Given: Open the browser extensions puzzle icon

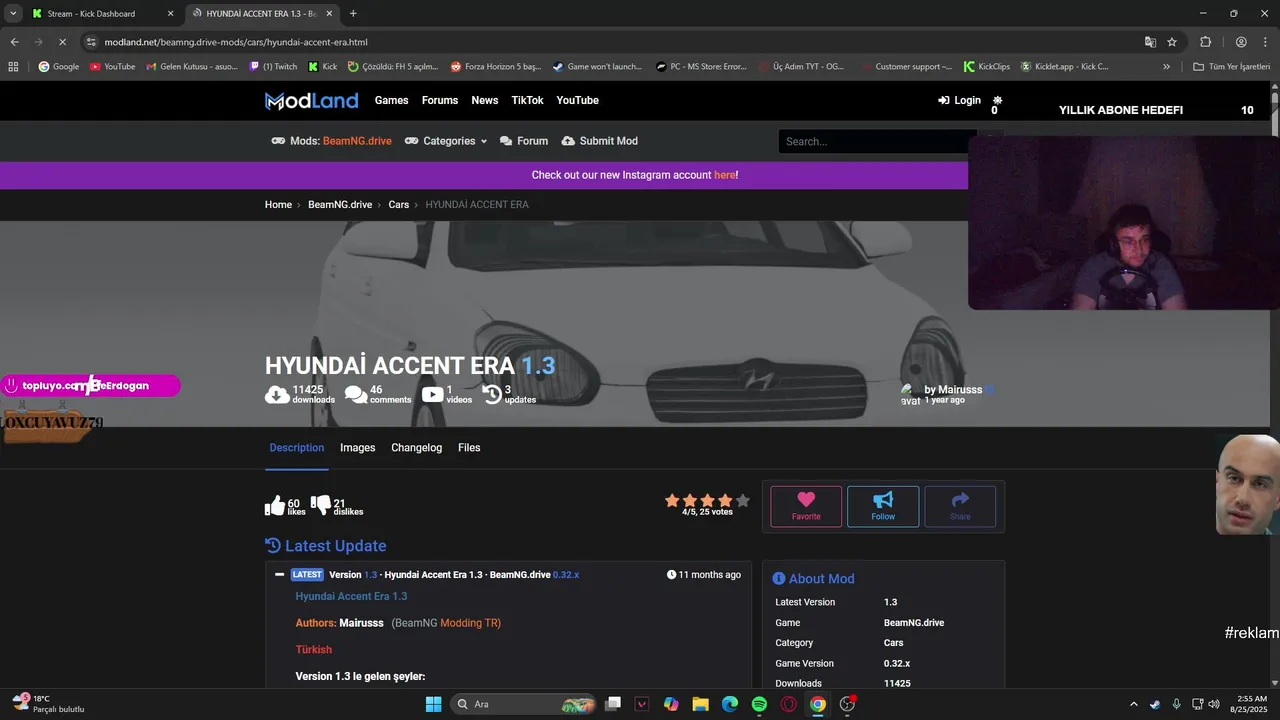Looking at the screenshot, I should pyautogui.click(x=1205, y=42).
